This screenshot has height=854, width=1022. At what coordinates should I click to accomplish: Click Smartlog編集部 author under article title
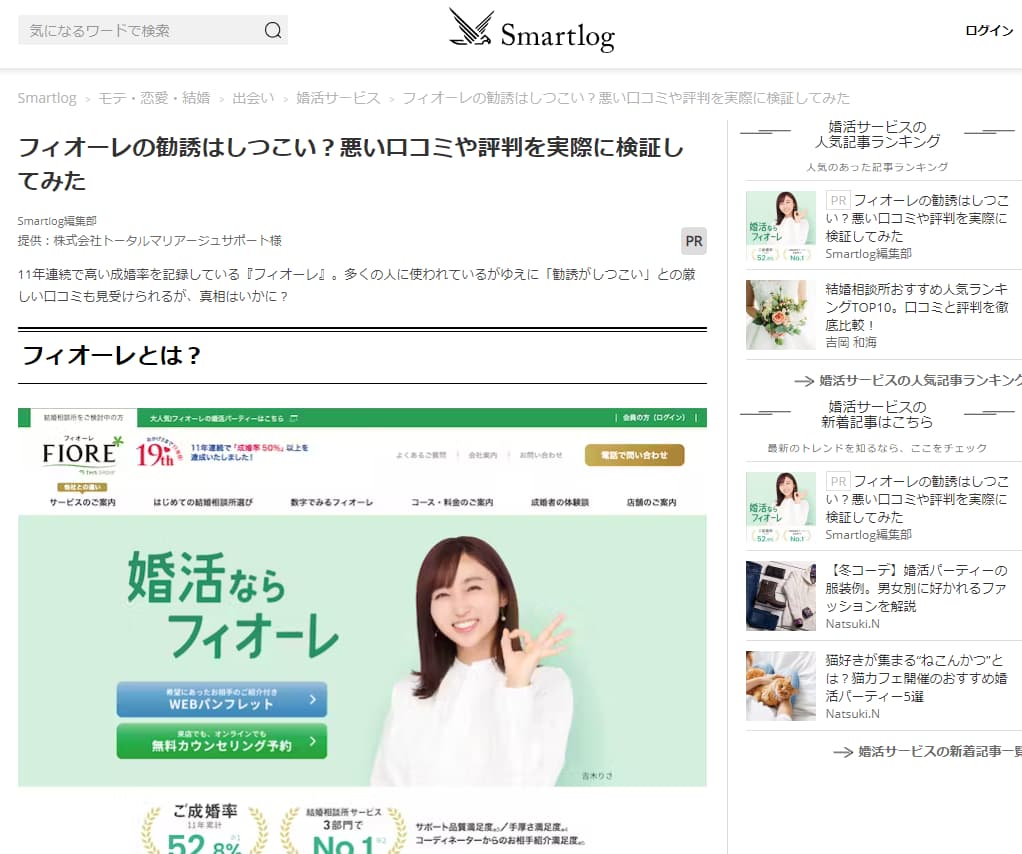coord(57,221)
